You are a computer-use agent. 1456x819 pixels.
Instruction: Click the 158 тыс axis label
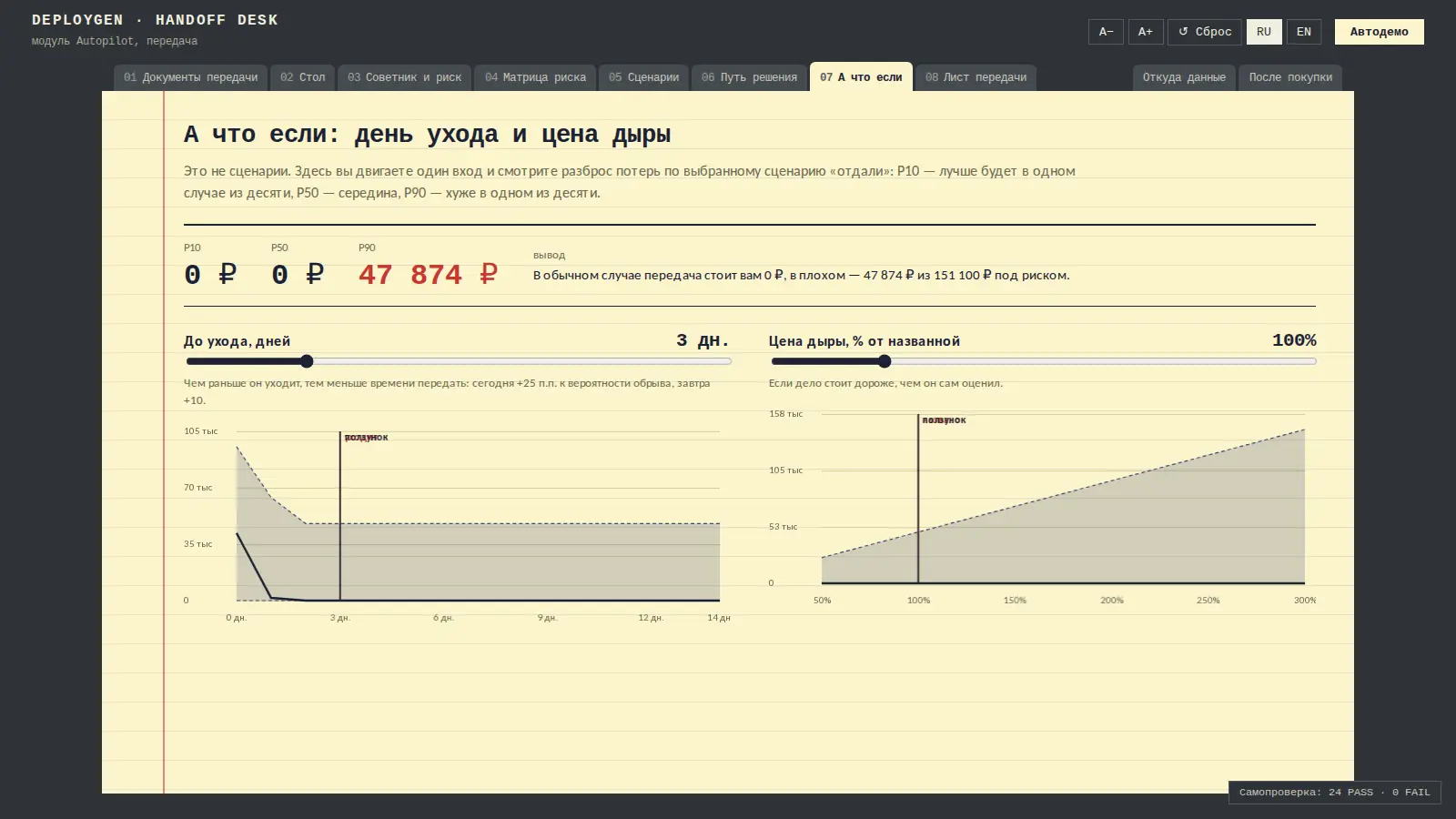tap(785, 414)
